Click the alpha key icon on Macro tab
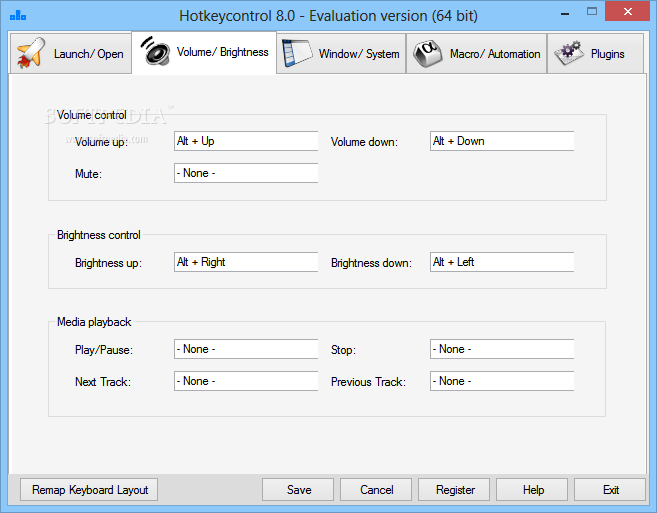 coord(428,53)
